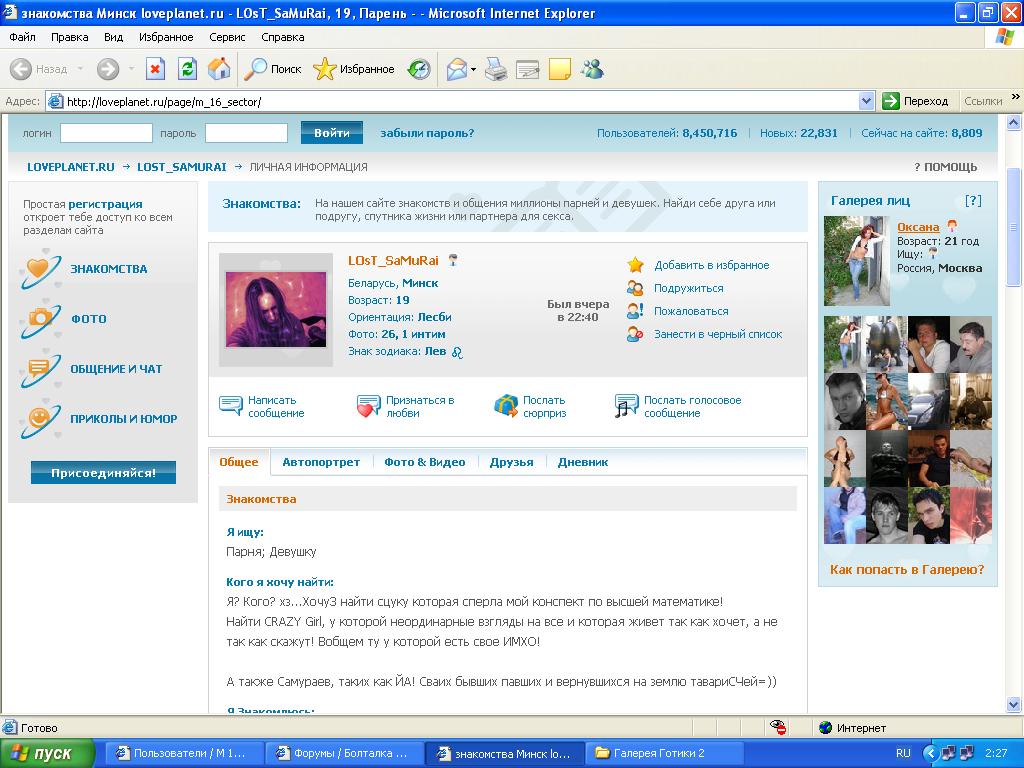Click the chat bubble icon beside ОБЩЕНИЕ И ЧАТ
Image resolution: width=1024 pixels, height=768 pixels.
(40, 369)
